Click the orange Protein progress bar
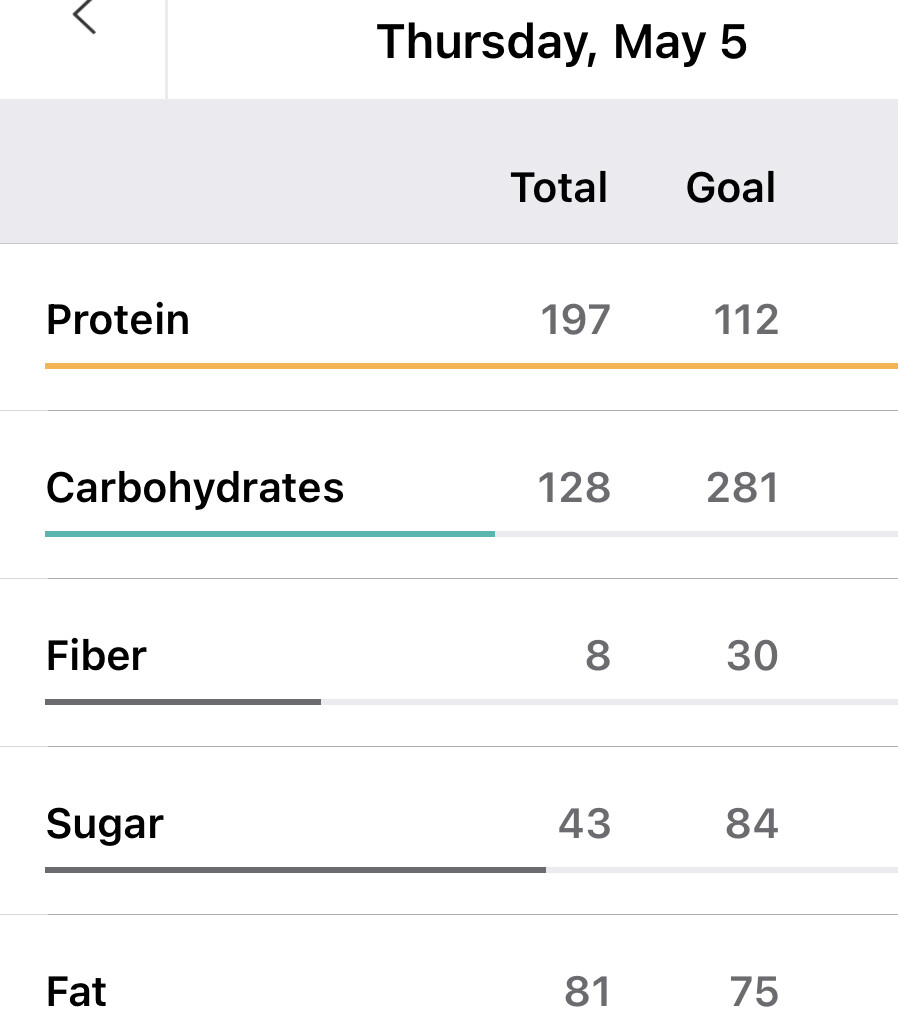 click(x=470, y=367)
